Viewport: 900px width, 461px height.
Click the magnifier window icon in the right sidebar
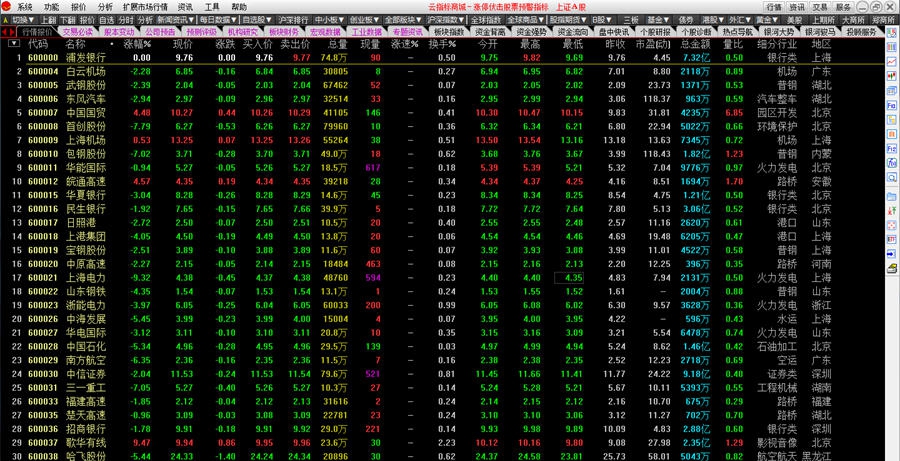point(891,177)
